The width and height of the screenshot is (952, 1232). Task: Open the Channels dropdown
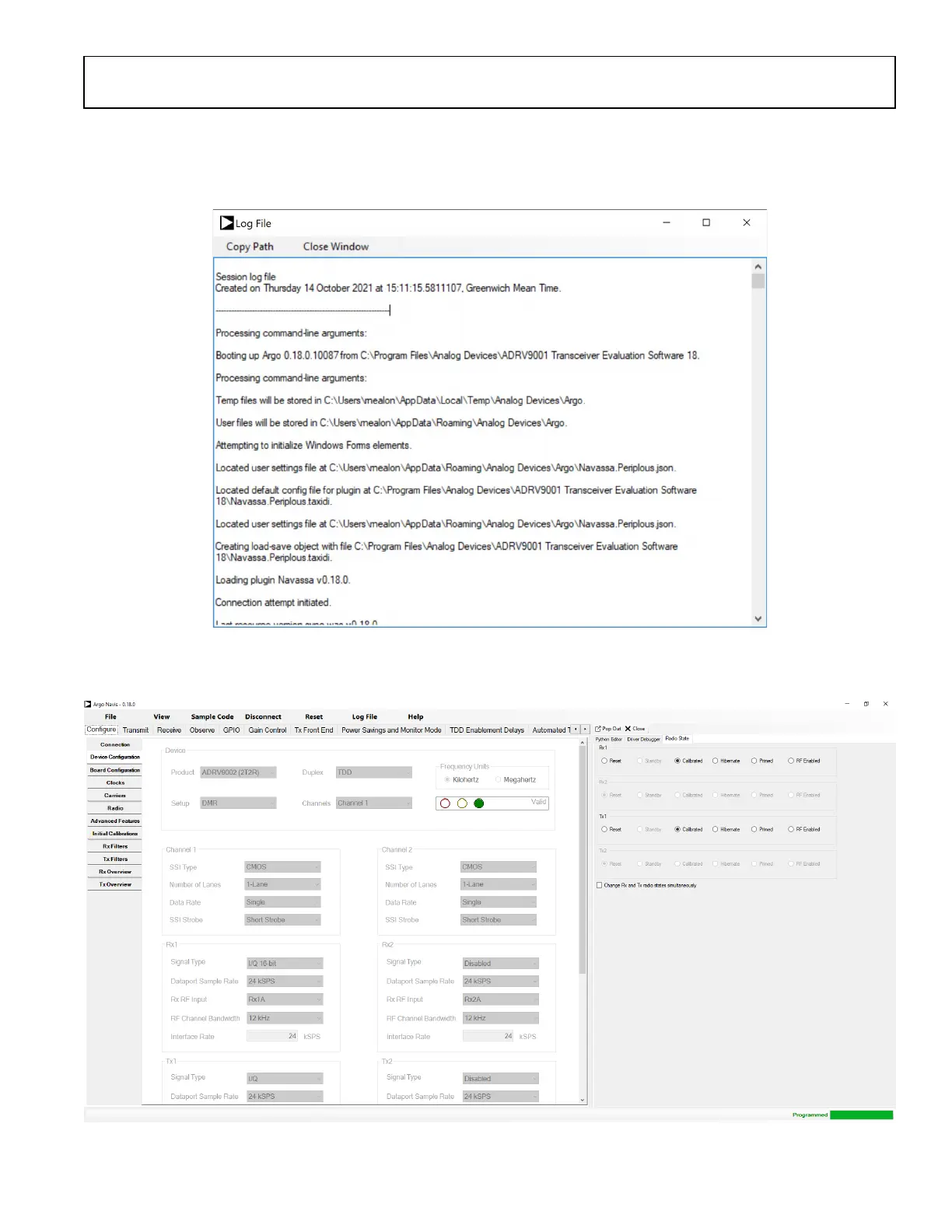[374, 803]
